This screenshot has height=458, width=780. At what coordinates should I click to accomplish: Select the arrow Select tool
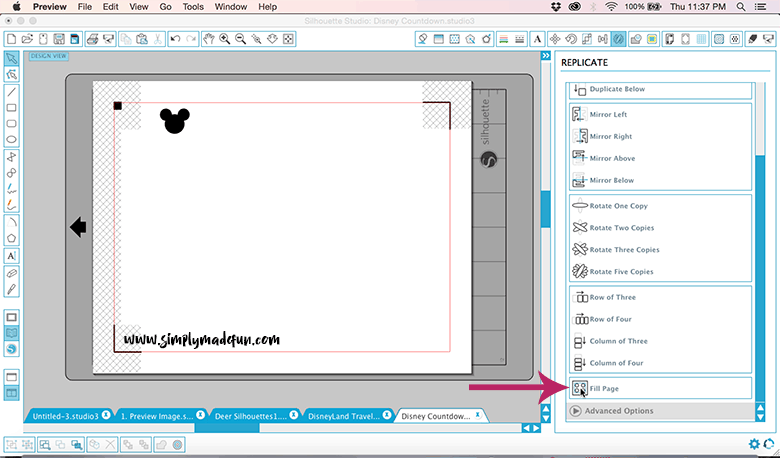(11, 59)
